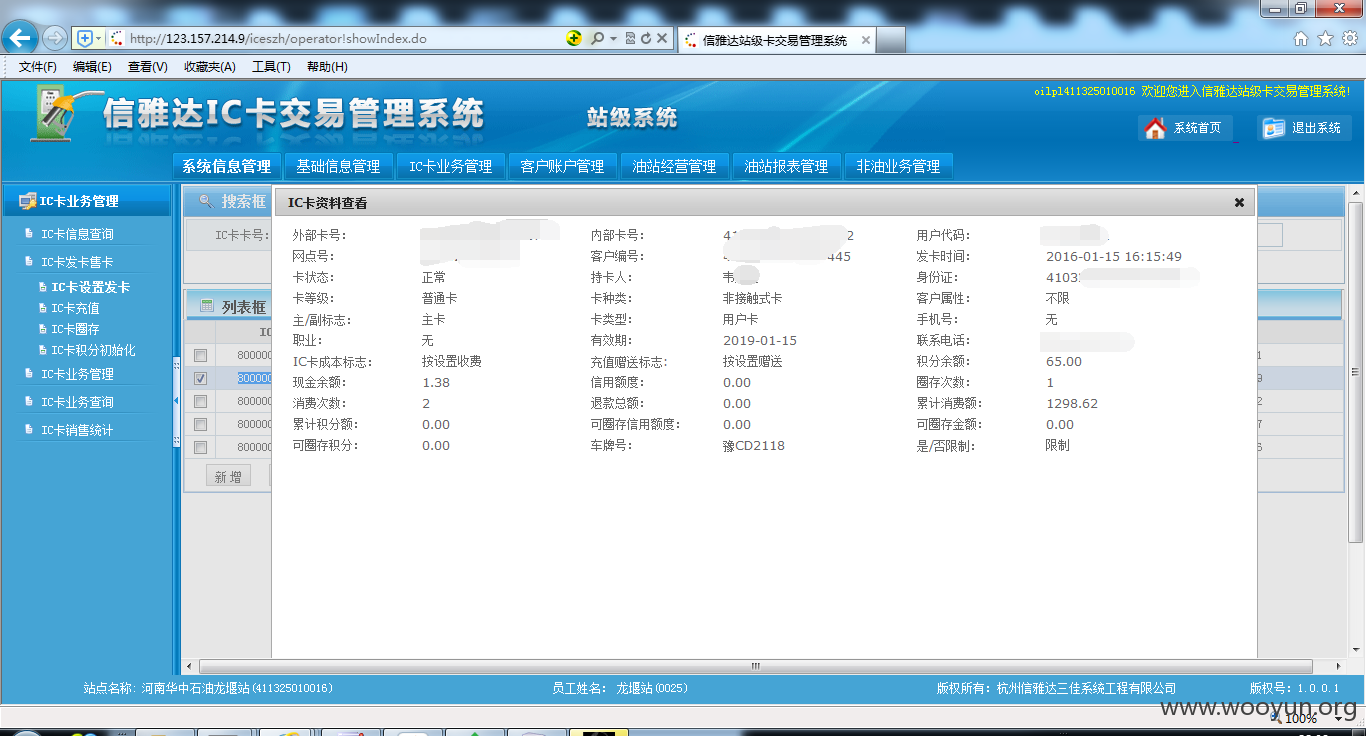Click the green plus icon in address bar
The width and height of the screenshot is (1366, 736).
click(573, 38)
